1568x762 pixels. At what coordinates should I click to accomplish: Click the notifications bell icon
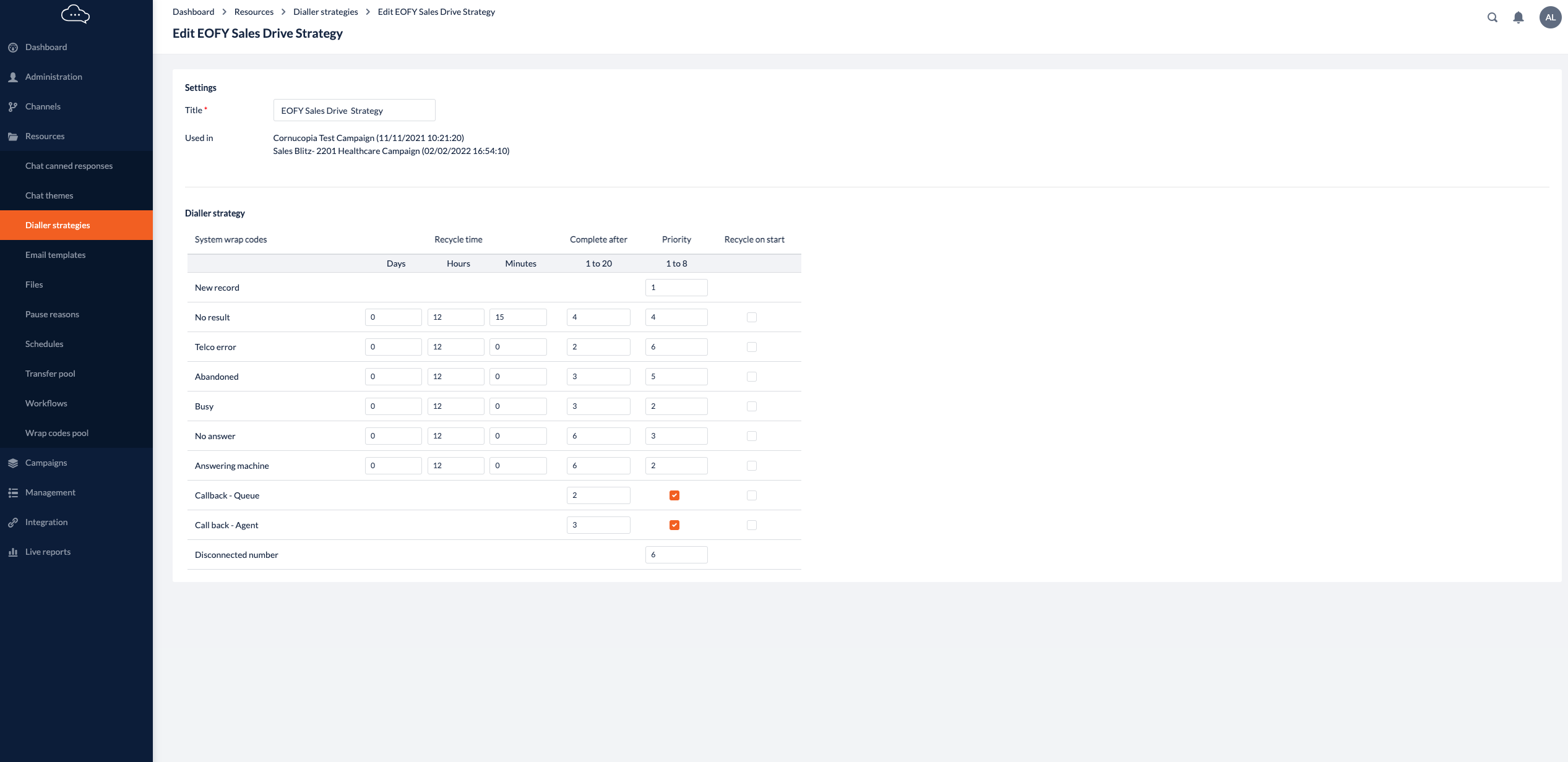[1518, 17]
